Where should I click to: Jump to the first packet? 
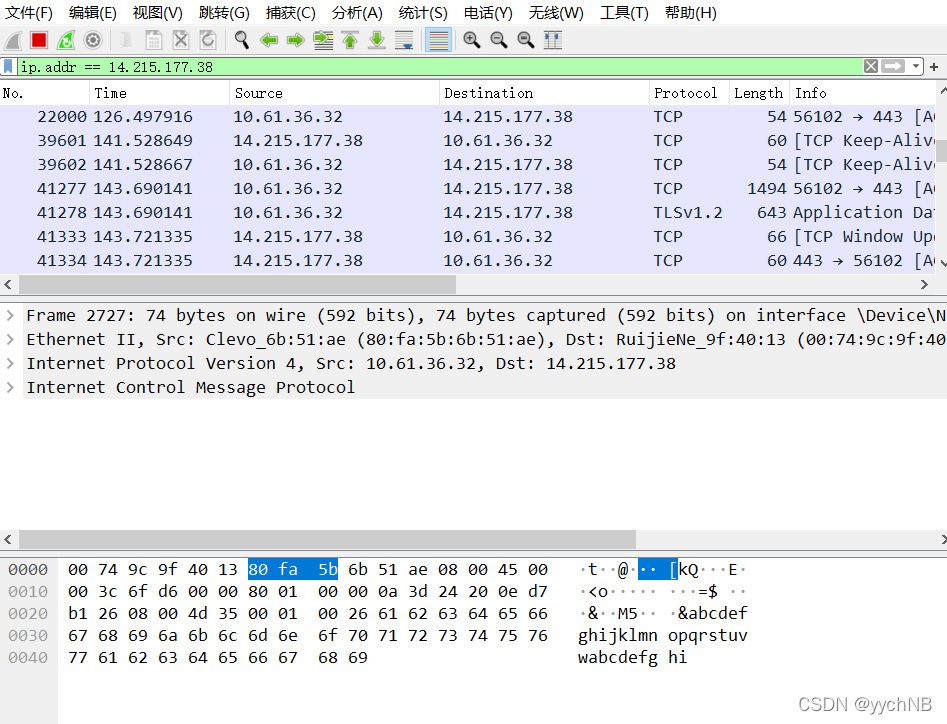[350, 40]
